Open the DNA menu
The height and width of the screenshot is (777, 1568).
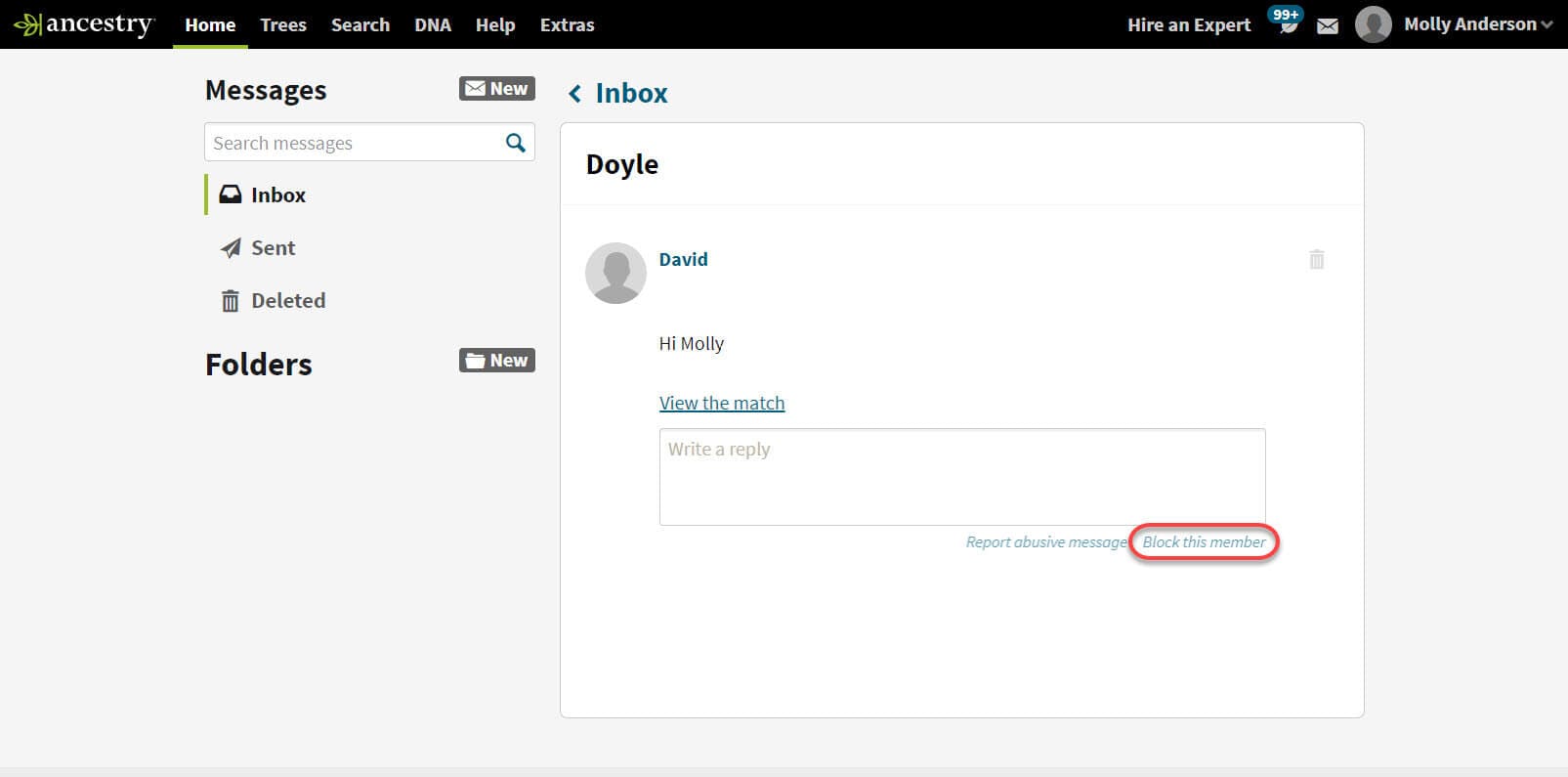[x=432, y=24]
